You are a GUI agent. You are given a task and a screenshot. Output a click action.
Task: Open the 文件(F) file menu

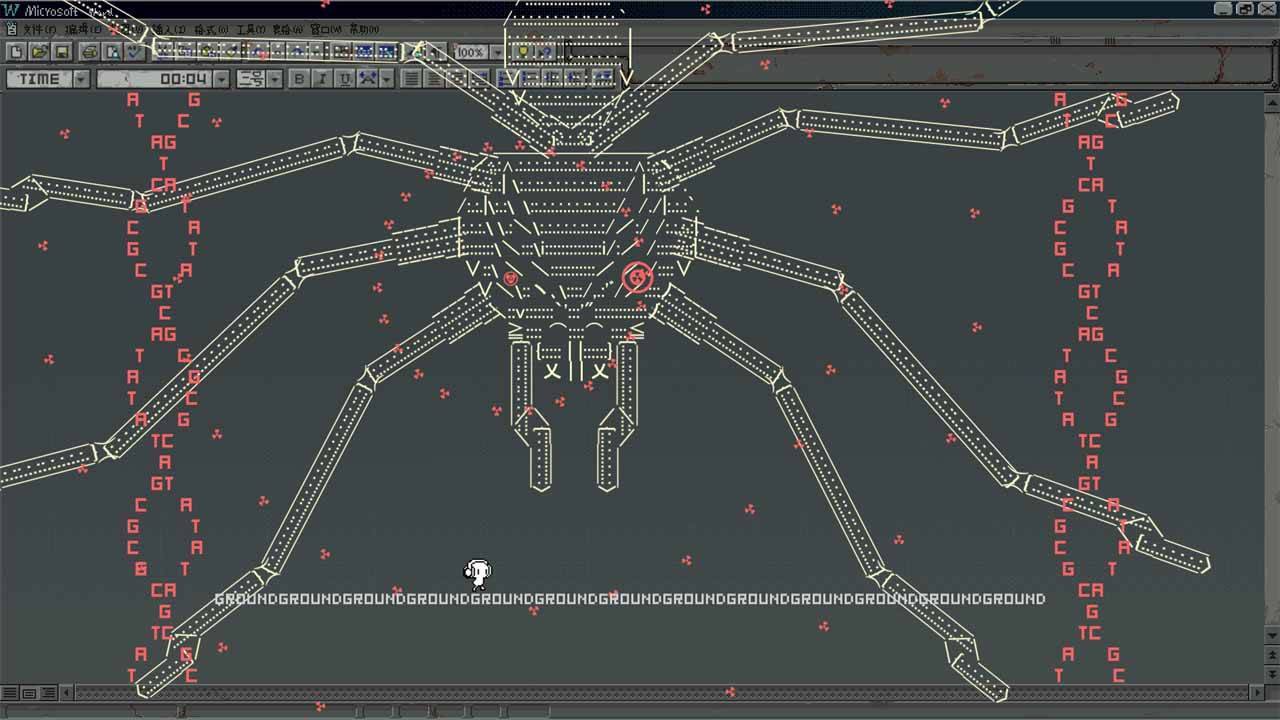[x=39, y=29]
